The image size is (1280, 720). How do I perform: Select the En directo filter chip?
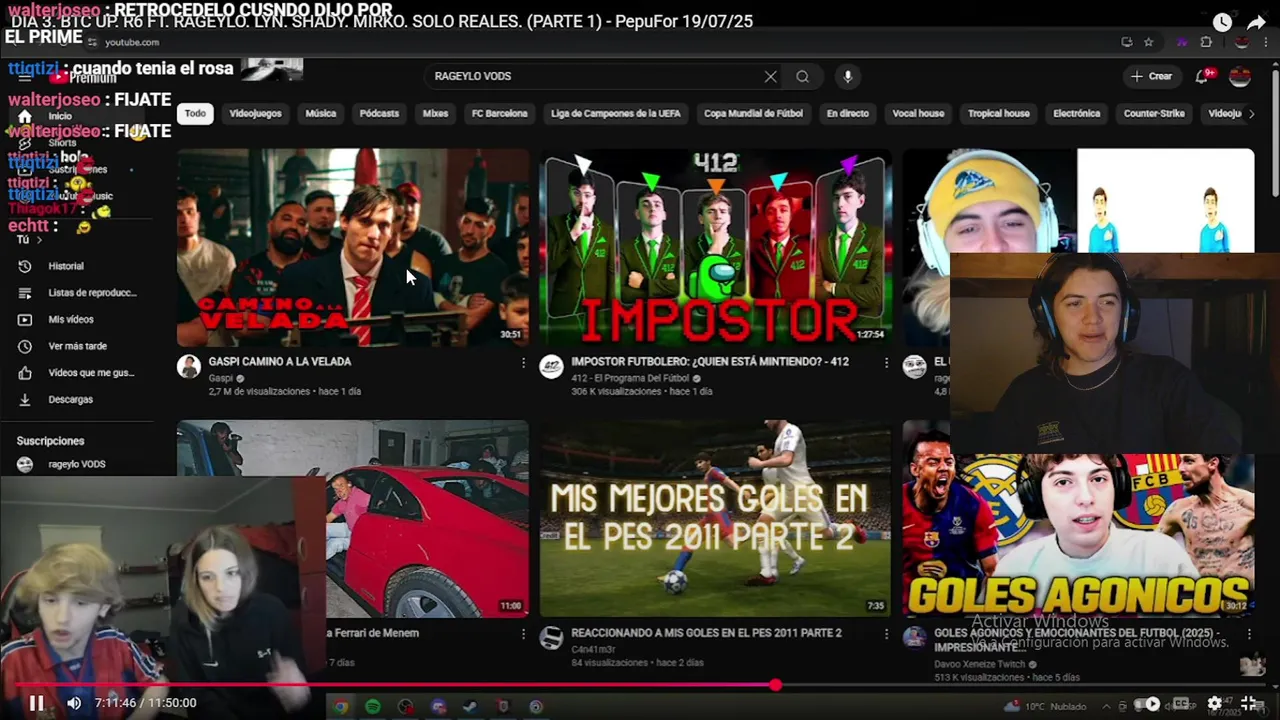(847, 113)
